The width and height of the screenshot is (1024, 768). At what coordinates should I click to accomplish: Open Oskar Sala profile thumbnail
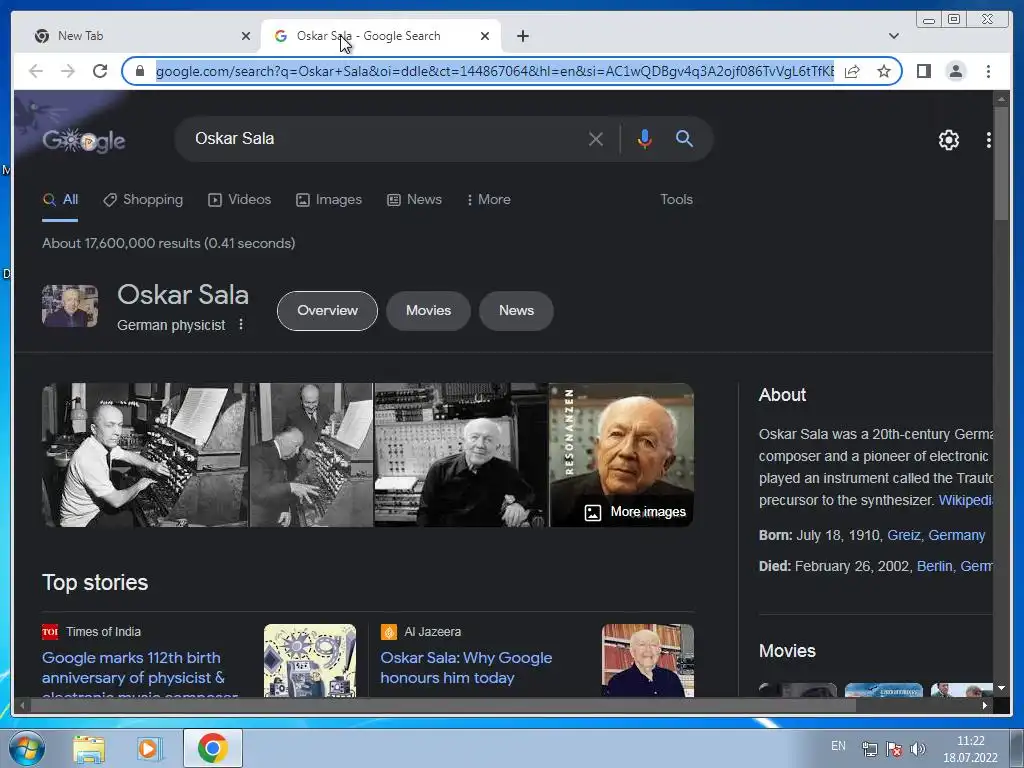tap(70, 306)
